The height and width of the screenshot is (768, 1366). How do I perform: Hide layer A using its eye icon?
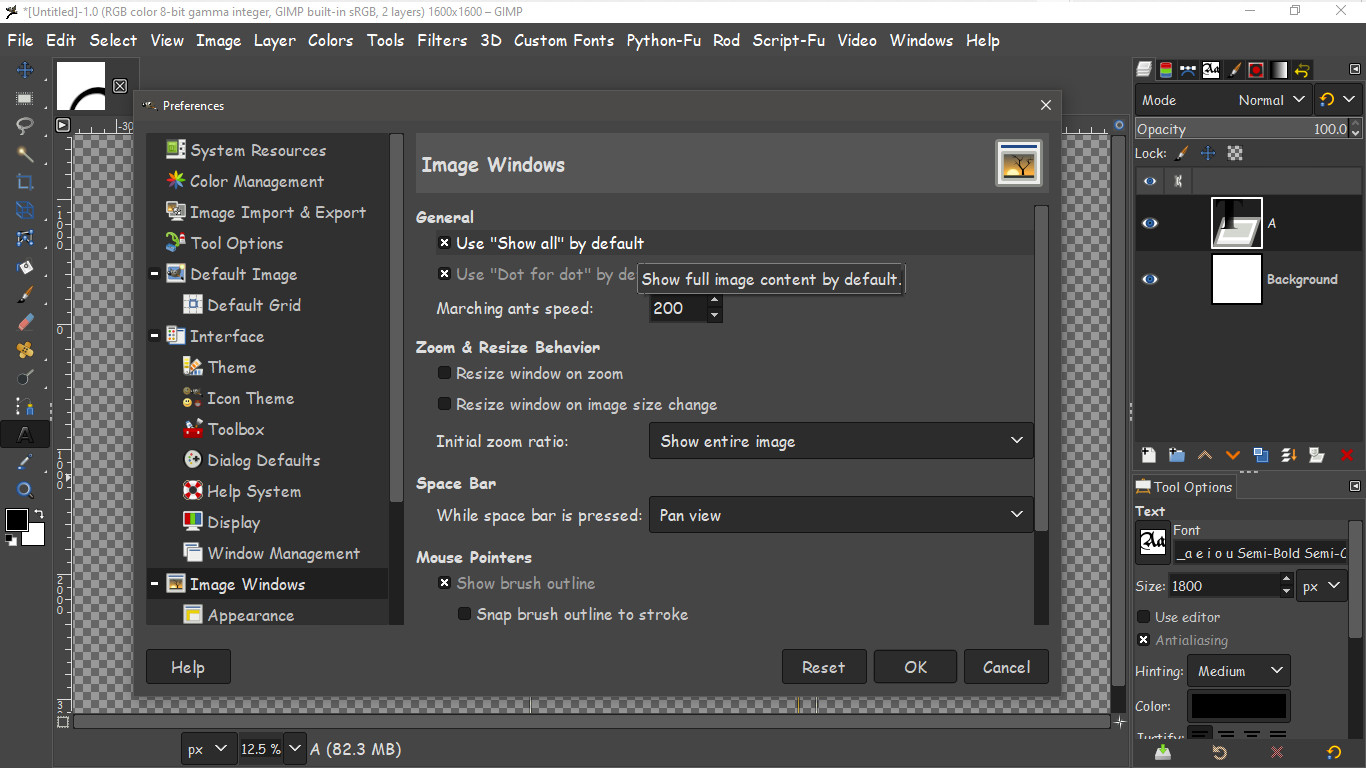point(1150,223)
